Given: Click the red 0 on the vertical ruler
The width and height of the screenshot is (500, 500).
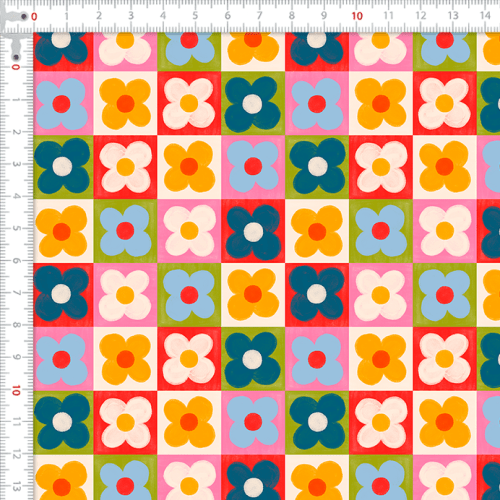Looking at the screenshot, I should [x=16, y=67].
